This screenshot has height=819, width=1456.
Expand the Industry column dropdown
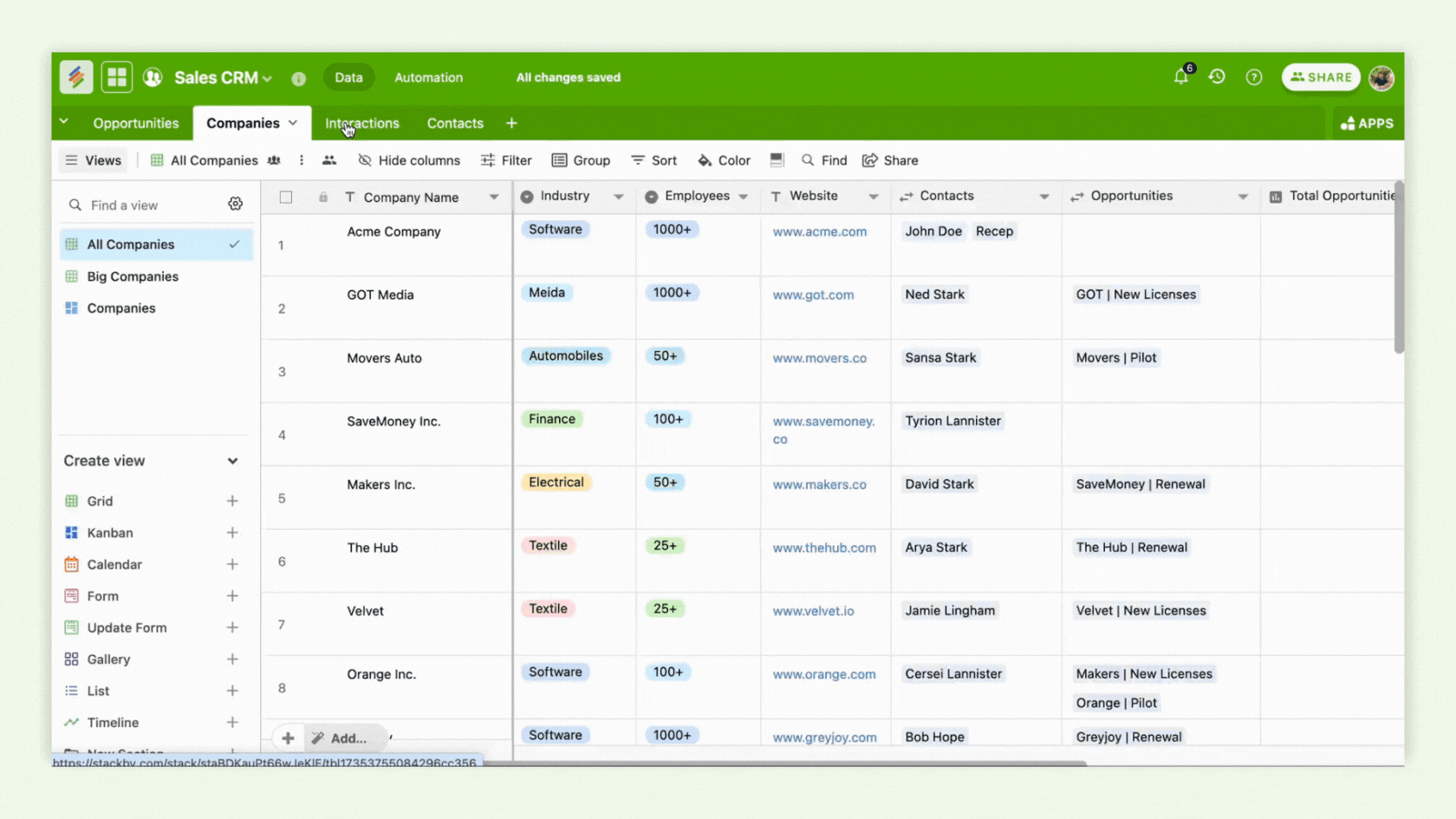tap(619, 197)
